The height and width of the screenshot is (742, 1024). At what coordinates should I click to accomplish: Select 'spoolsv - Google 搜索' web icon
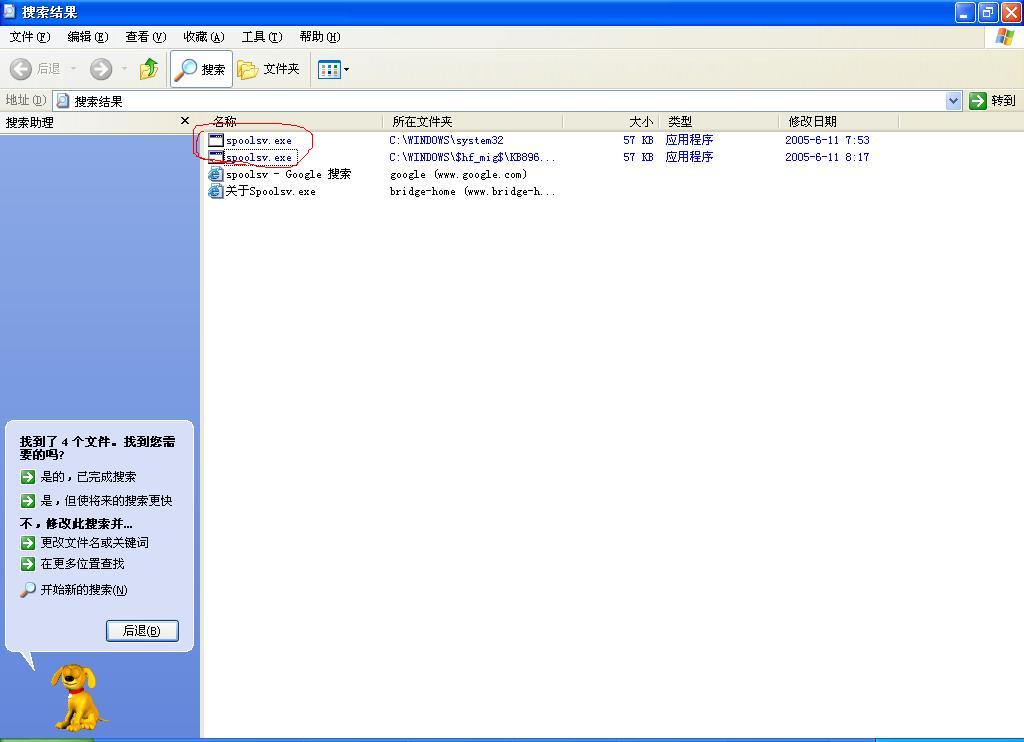(216, 174)
